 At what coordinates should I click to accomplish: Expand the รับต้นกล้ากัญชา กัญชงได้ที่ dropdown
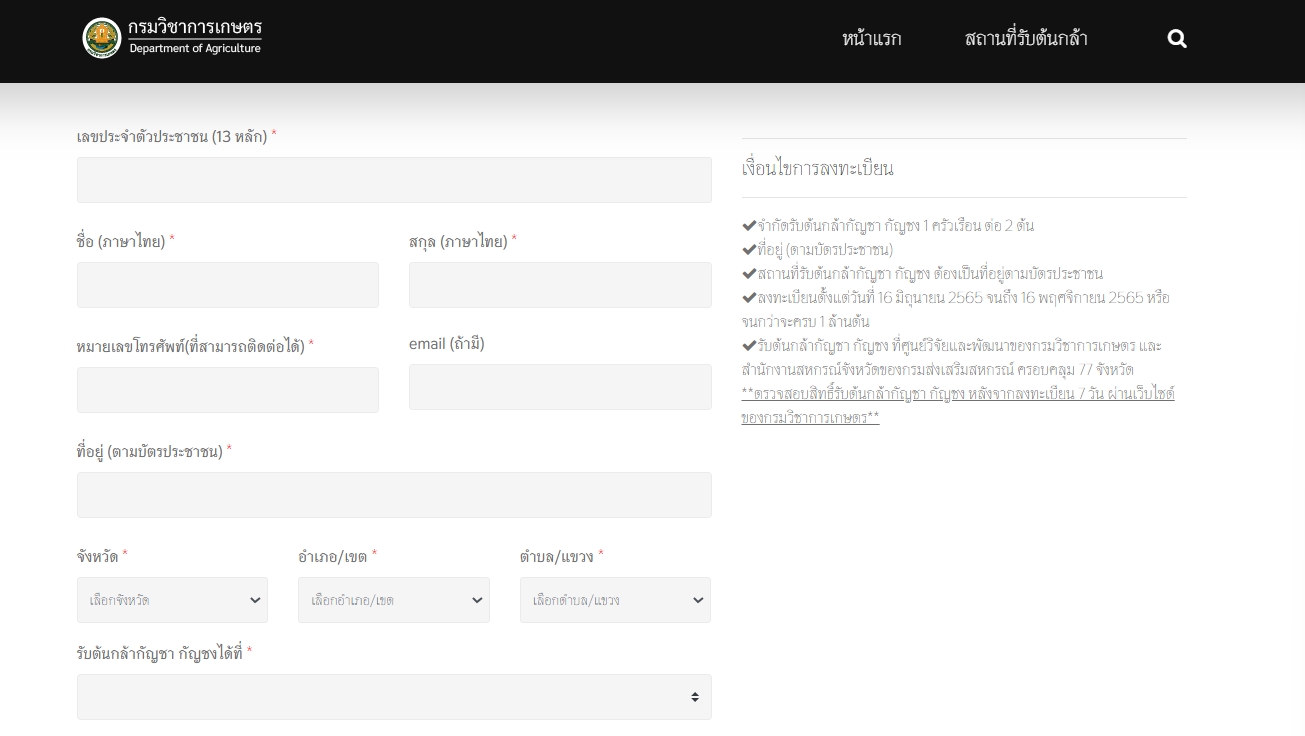coord(393,697)
